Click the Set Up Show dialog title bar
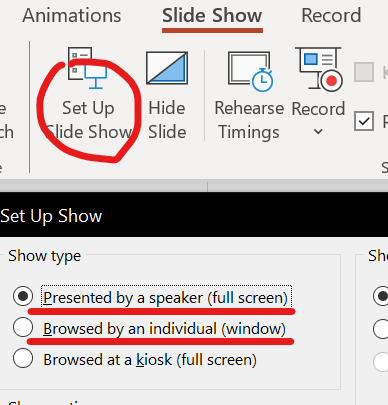 pos(194,215)
